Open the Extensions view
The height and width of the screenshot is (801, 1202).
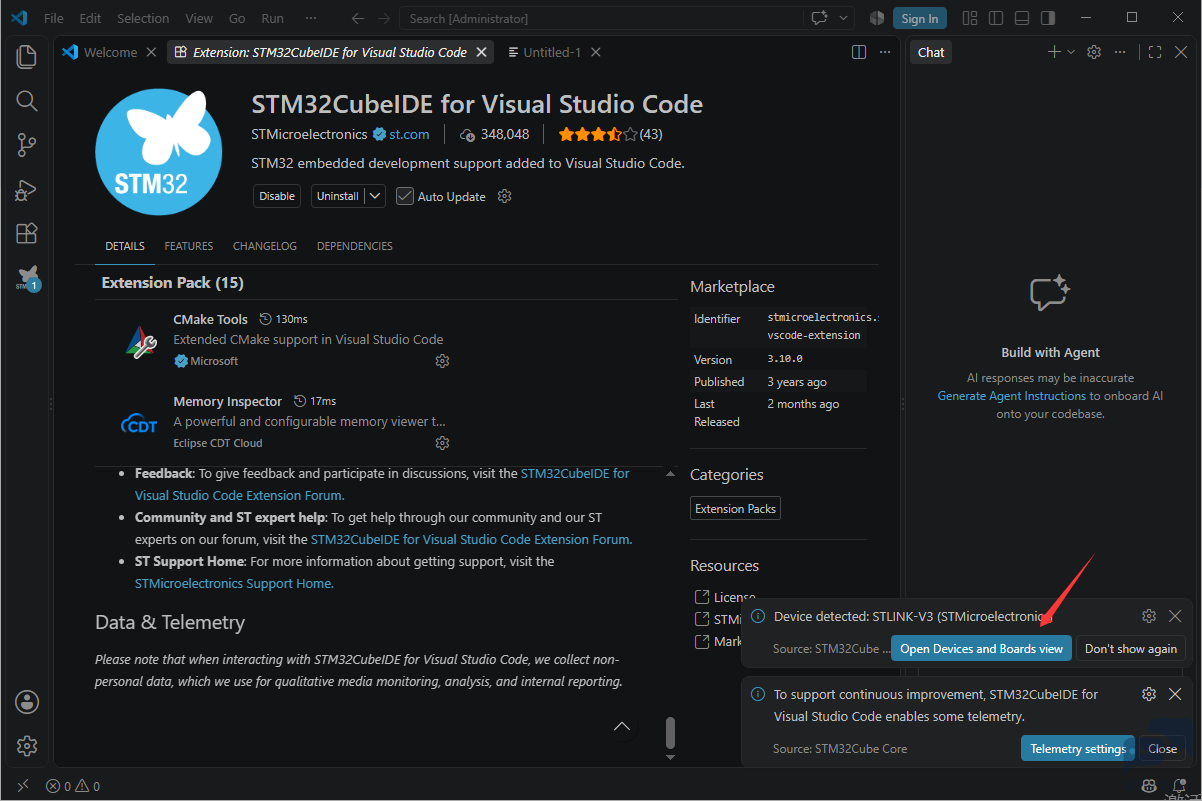click(x=27, y=234)
